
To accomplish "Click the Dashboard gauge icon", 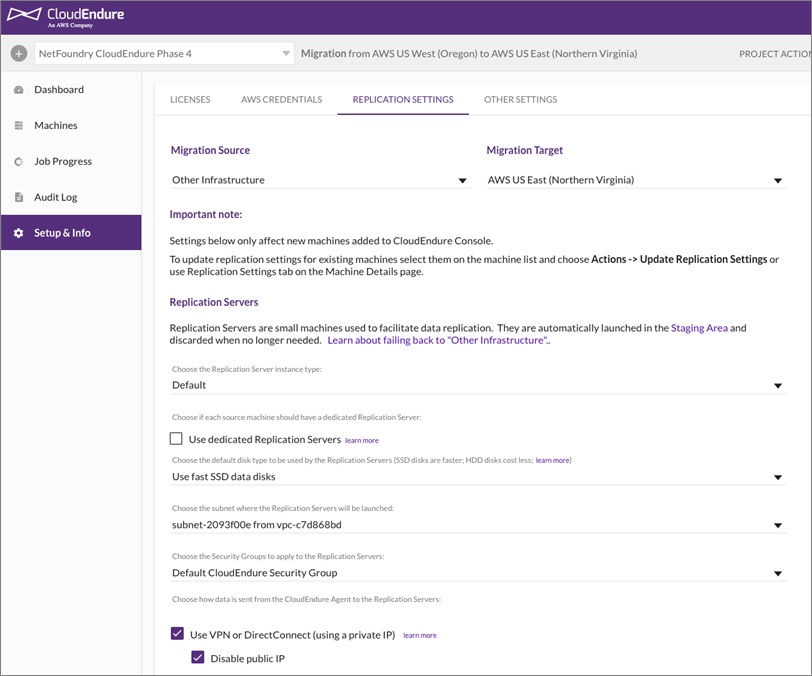I will pos(19,90).
